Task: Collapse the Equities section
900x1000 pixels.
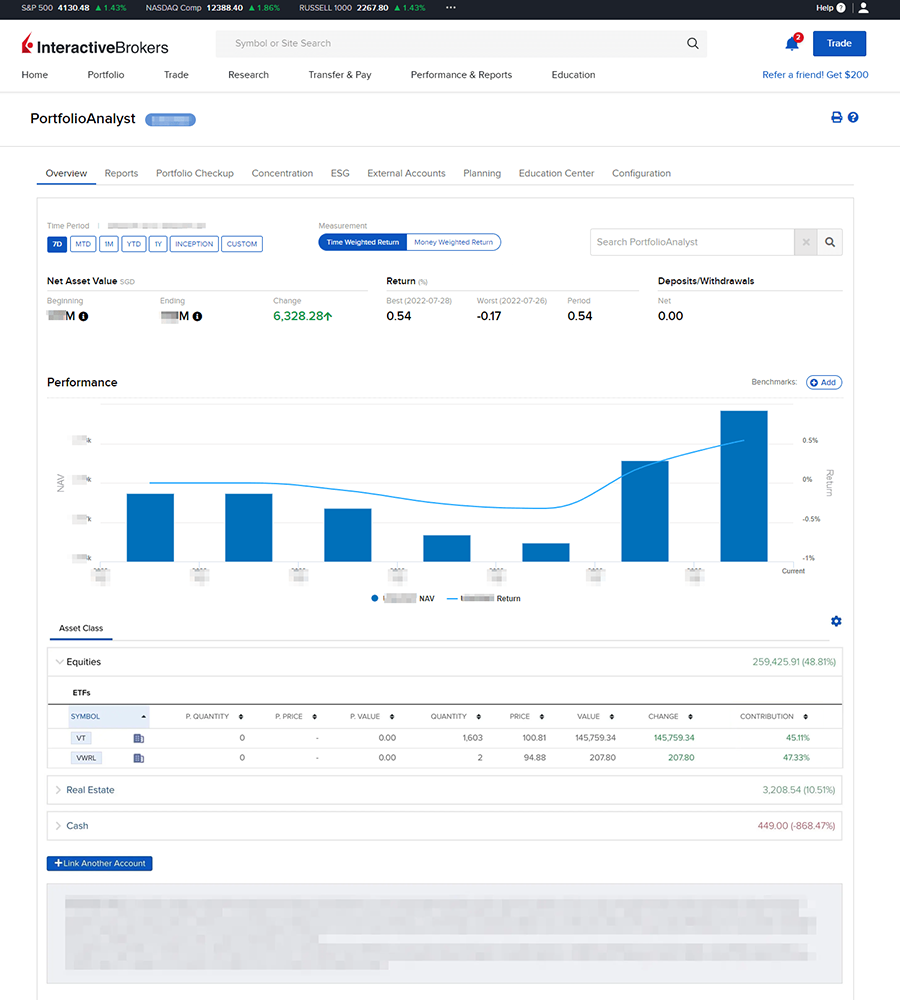Action: click(59, 662)
